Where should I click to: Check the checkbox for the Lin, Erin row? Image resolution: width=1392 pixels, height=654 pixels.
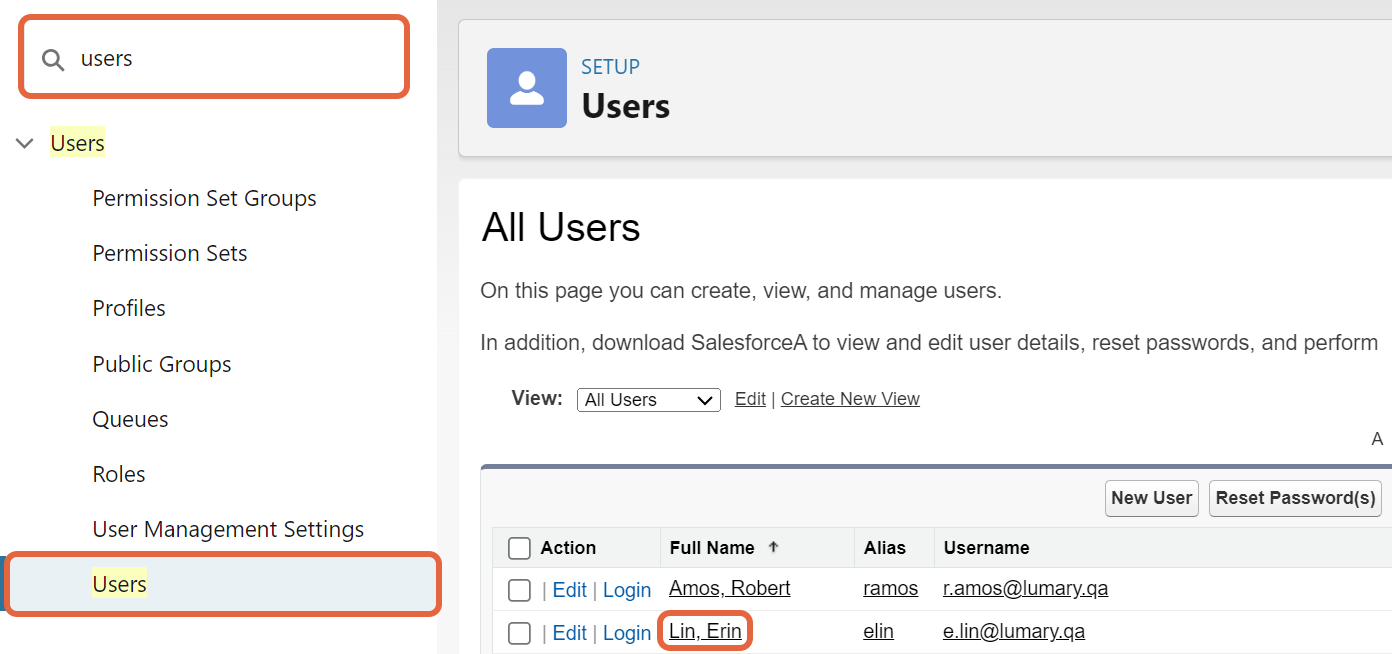click(x=519, y=632)
